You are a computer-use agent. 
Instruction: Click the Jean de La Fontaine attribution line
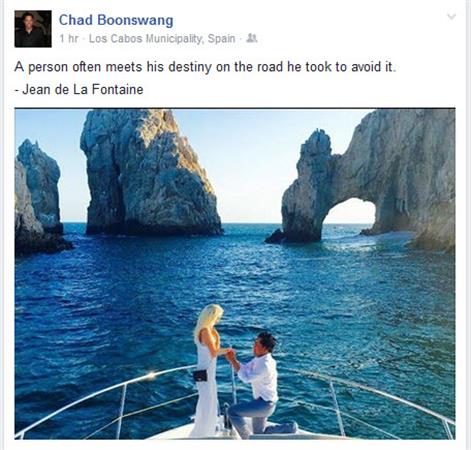tap(79, 89)
